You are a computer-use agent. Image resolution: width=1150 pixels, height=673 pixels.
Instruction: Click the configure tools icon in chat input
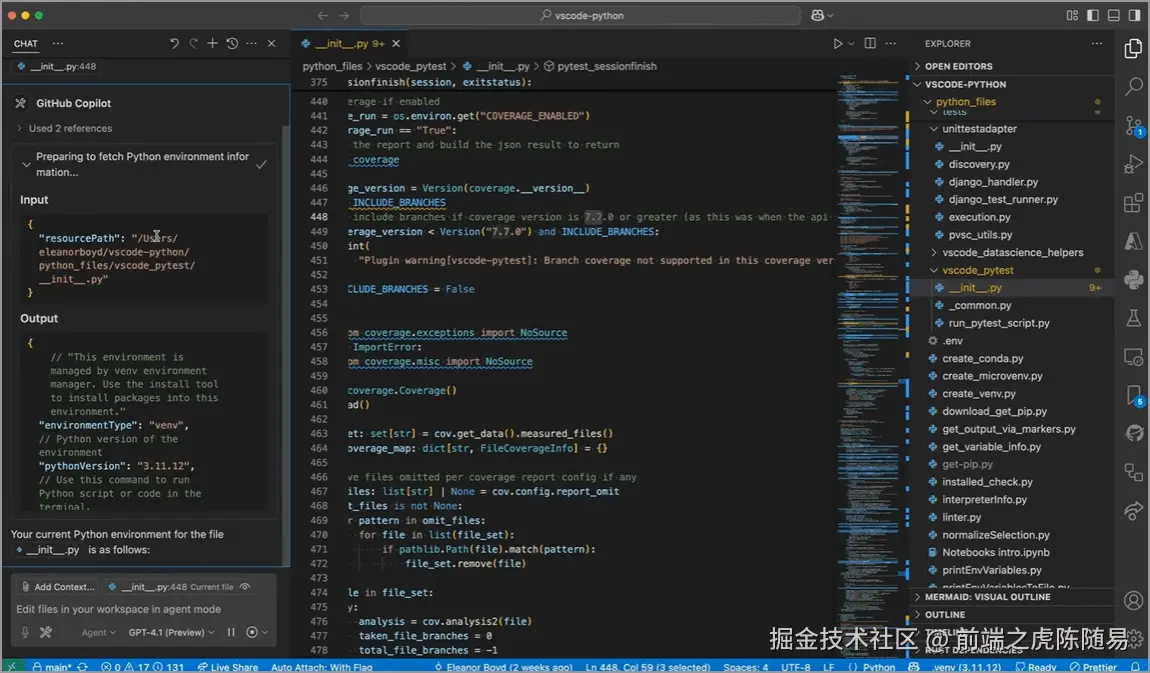pos(45,632)
